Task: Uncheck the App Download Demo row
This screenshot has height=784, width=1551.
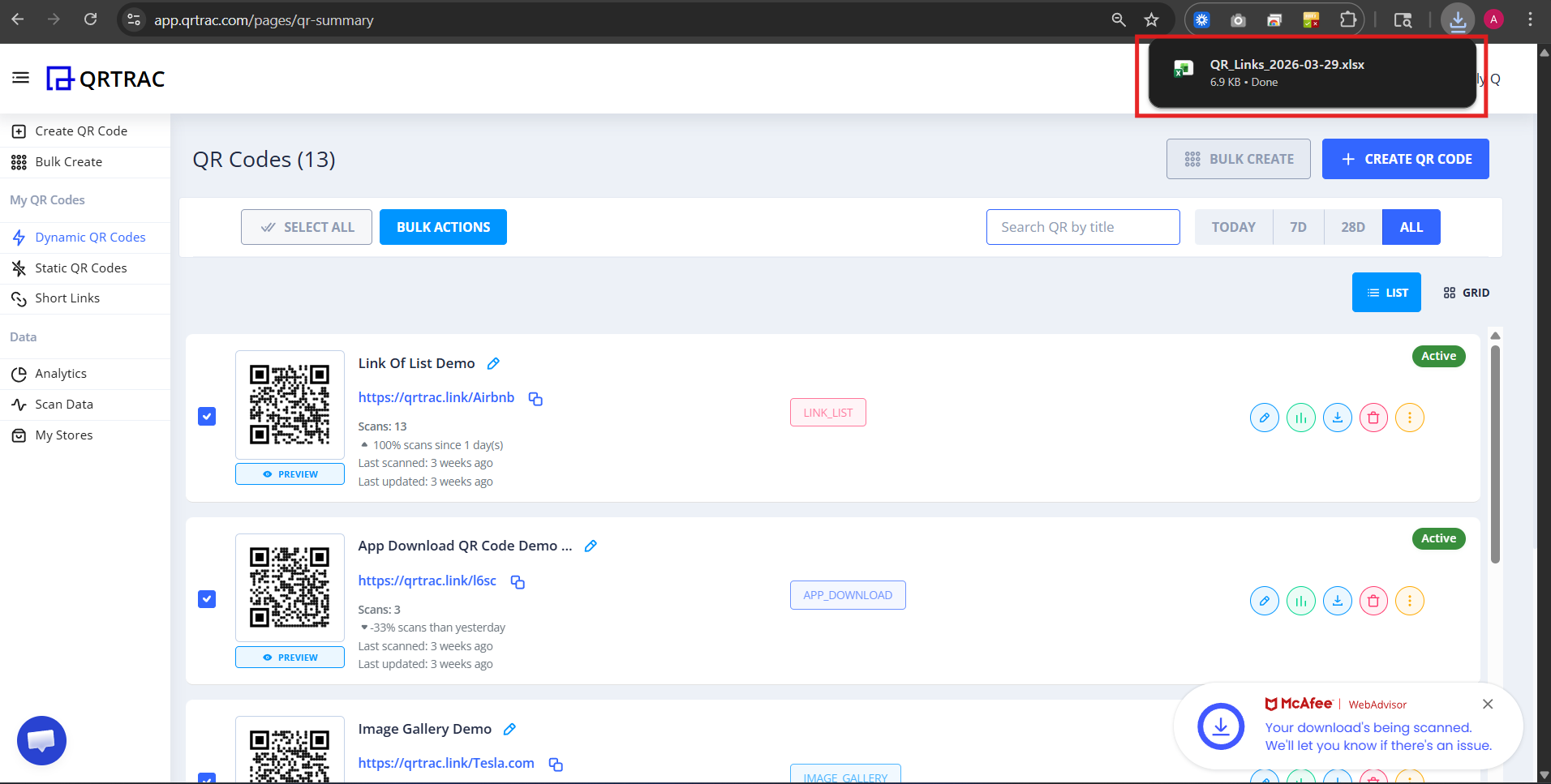Action: click(x=207, y=599)
